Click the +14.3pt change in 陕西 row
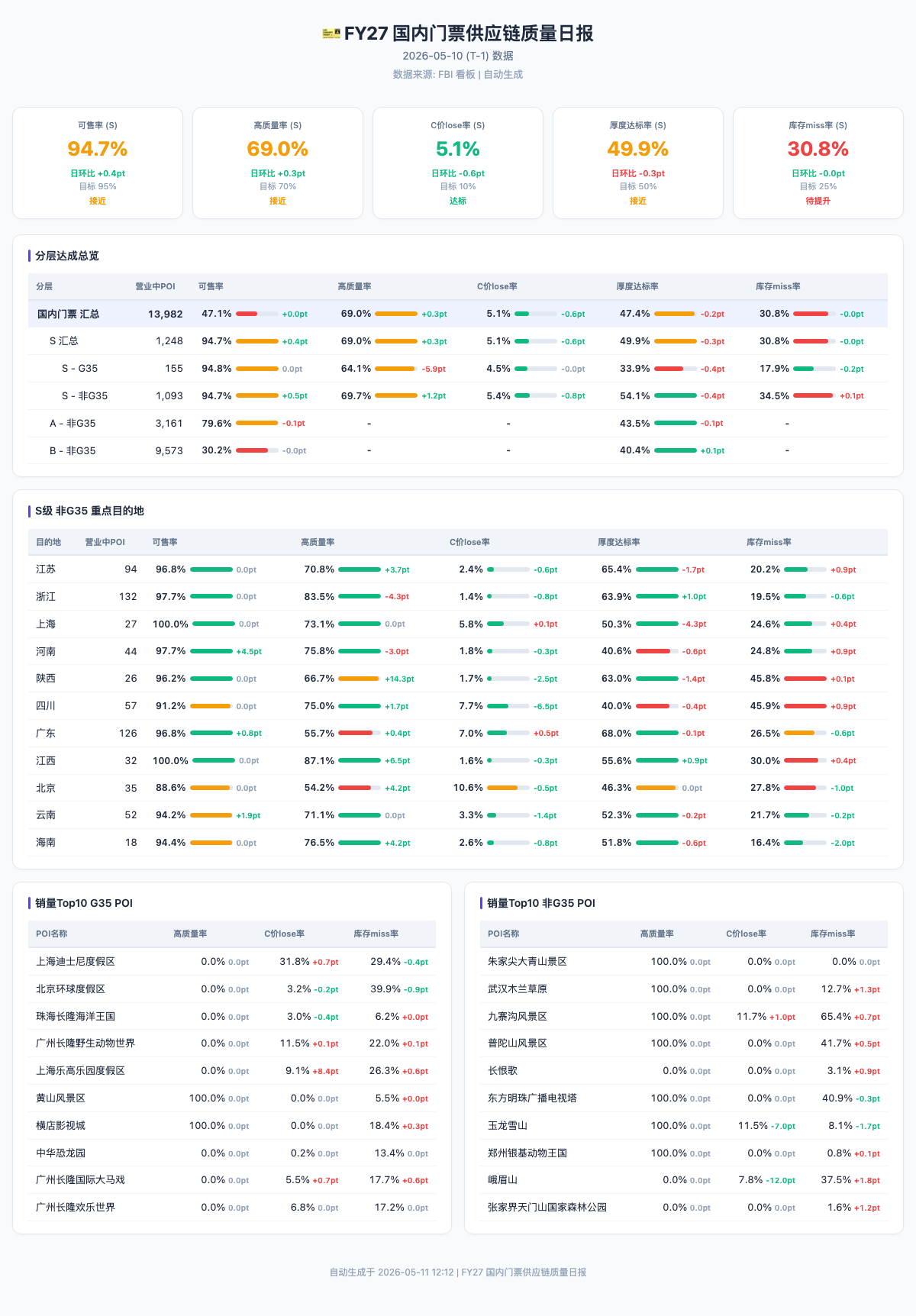 click(x=400, y=679)
